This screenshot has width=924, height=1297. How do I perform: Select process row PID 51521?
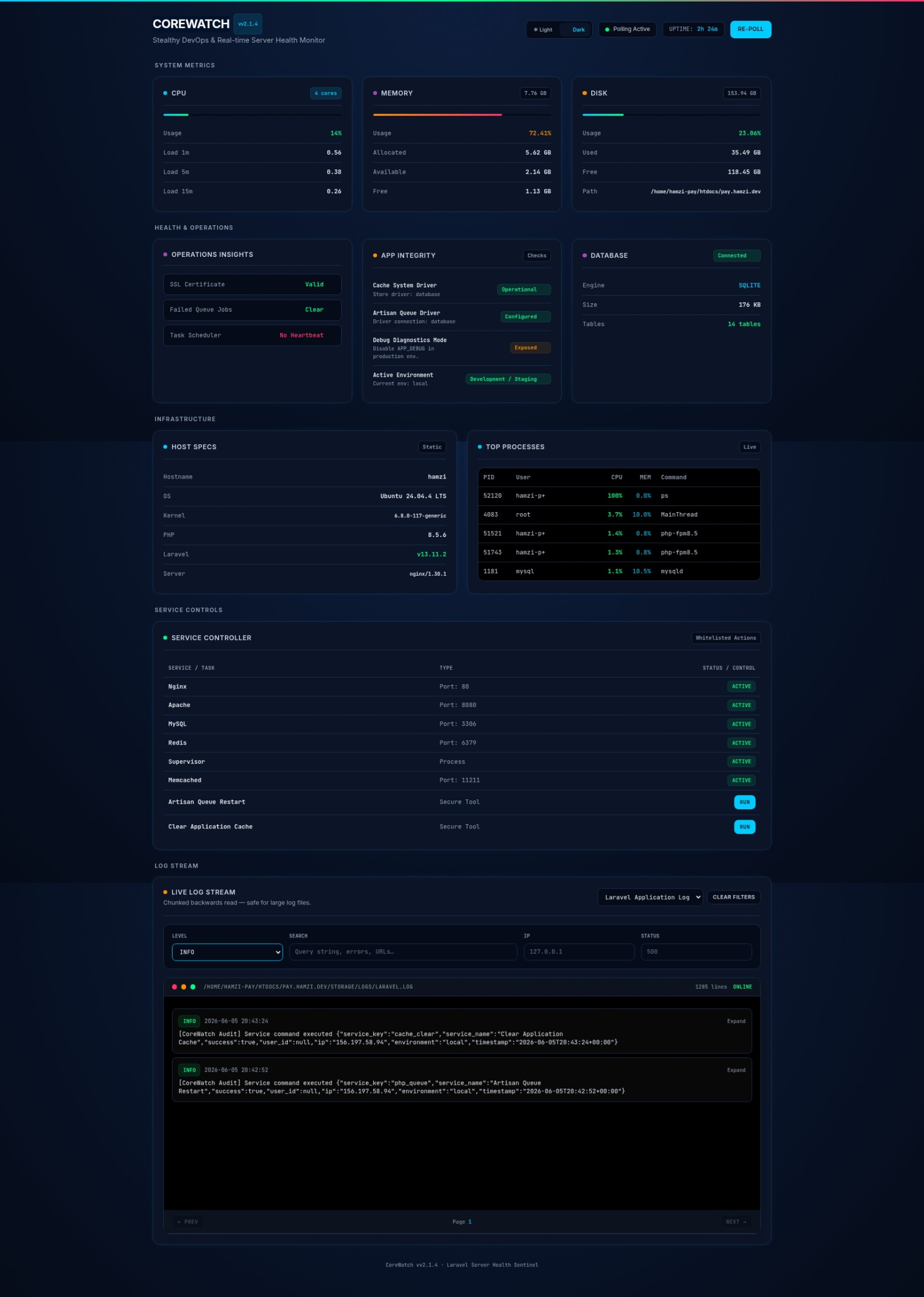(619, 534)
